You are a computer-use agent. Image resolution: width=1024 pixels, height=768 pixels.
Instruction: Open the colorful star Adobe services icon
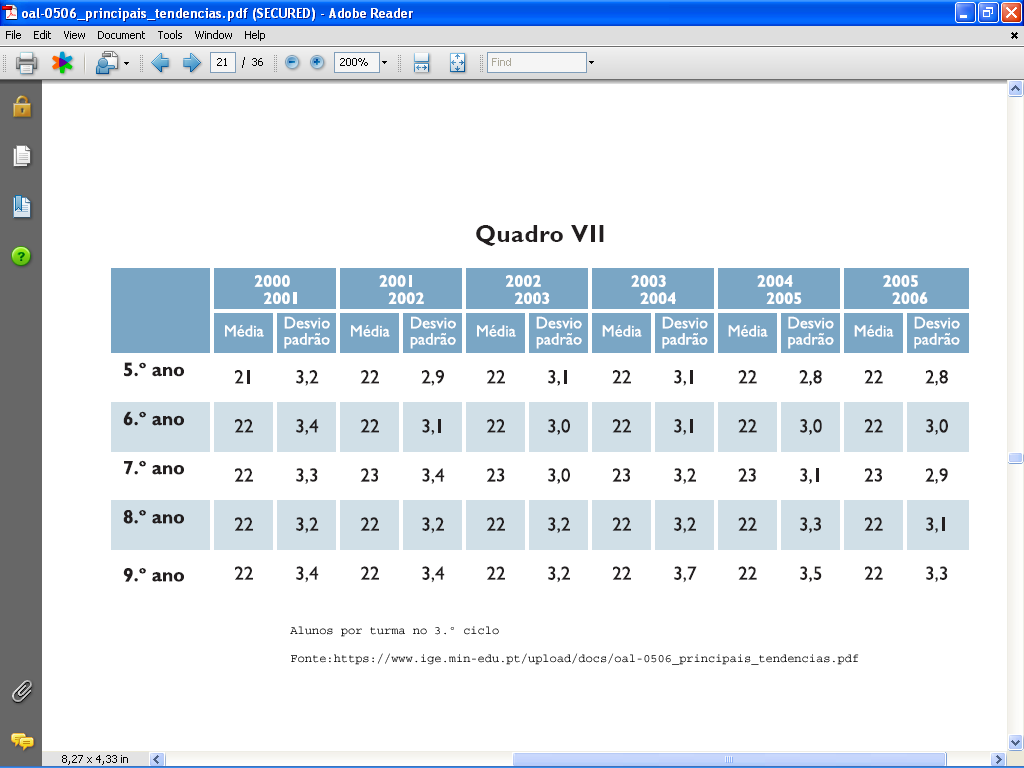(x=62, y=63)
